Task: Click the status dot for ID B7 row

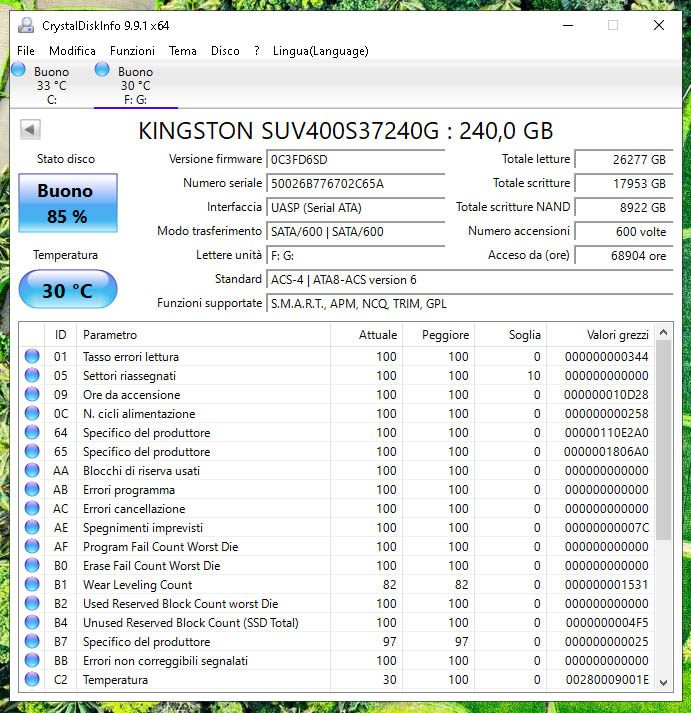Action: pos(32,642)
